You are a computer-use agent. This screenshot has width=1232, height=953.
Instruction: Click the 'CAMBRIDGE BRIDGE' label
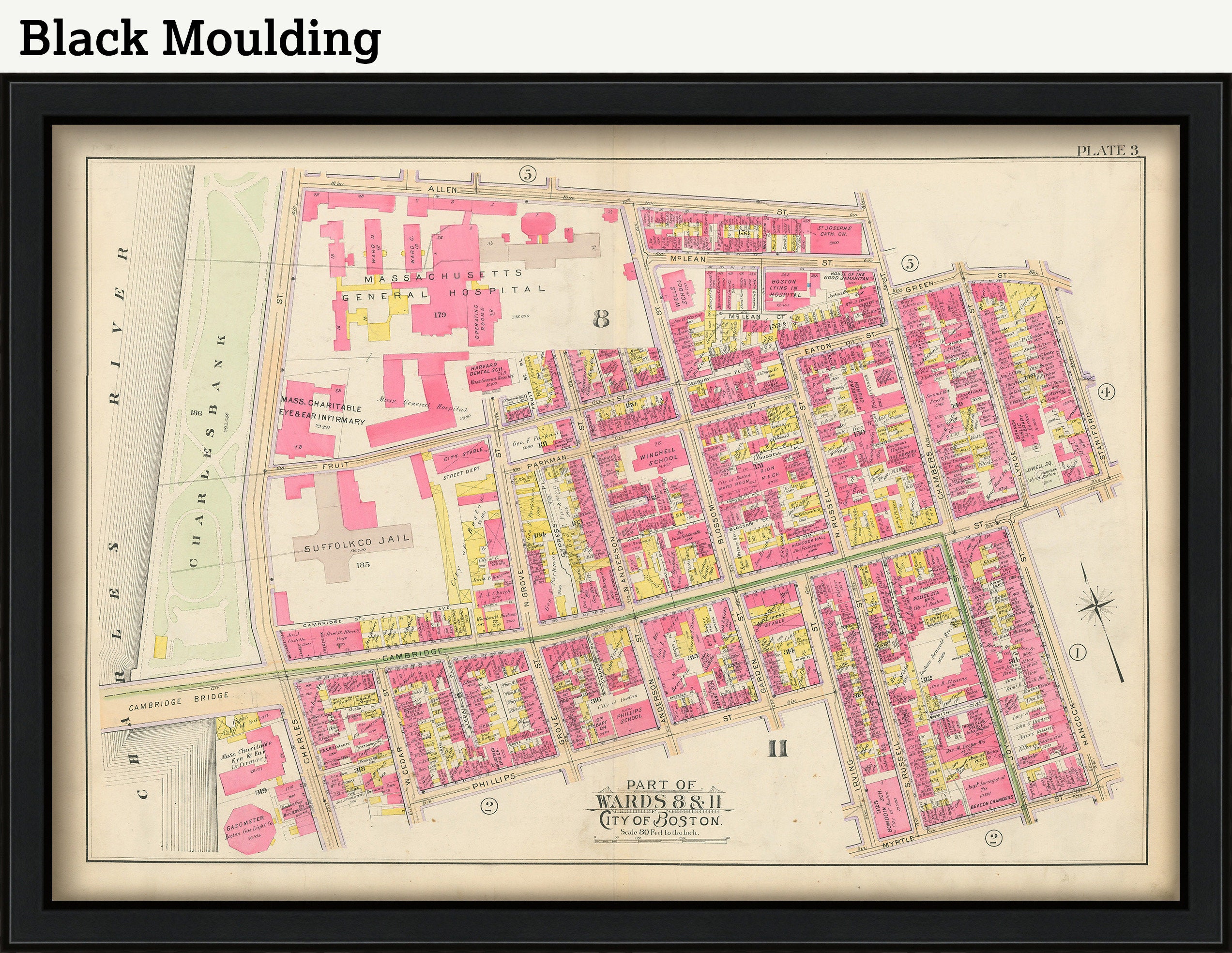coord(179,701)
